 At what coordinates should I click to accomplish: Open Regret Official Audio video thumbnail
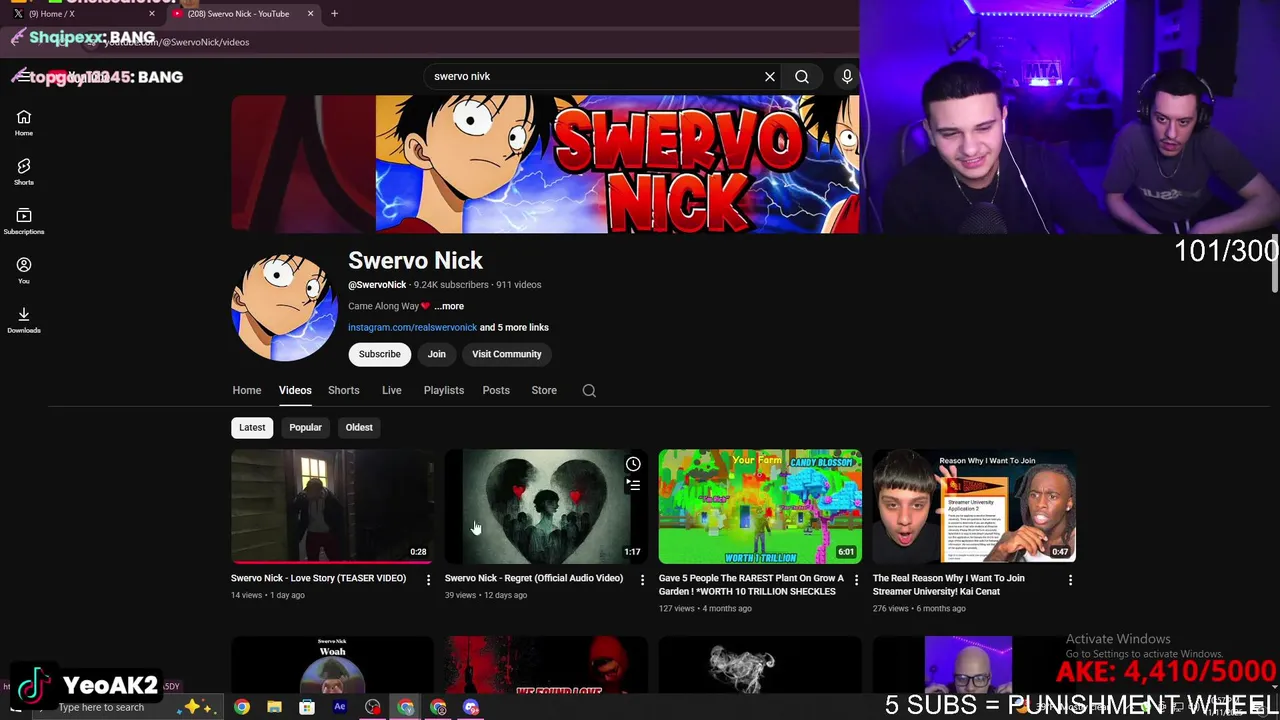[x=546, y=506]
